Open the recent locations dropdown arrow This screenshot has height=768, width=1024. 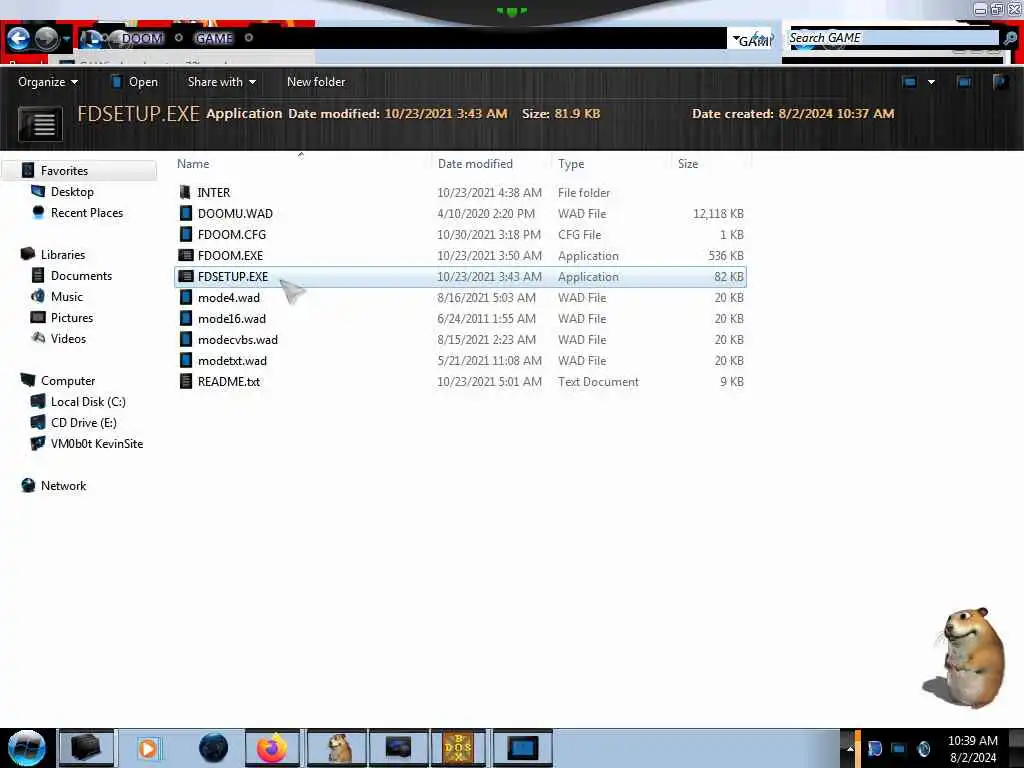pyautogui.click(x=67, y=39)
